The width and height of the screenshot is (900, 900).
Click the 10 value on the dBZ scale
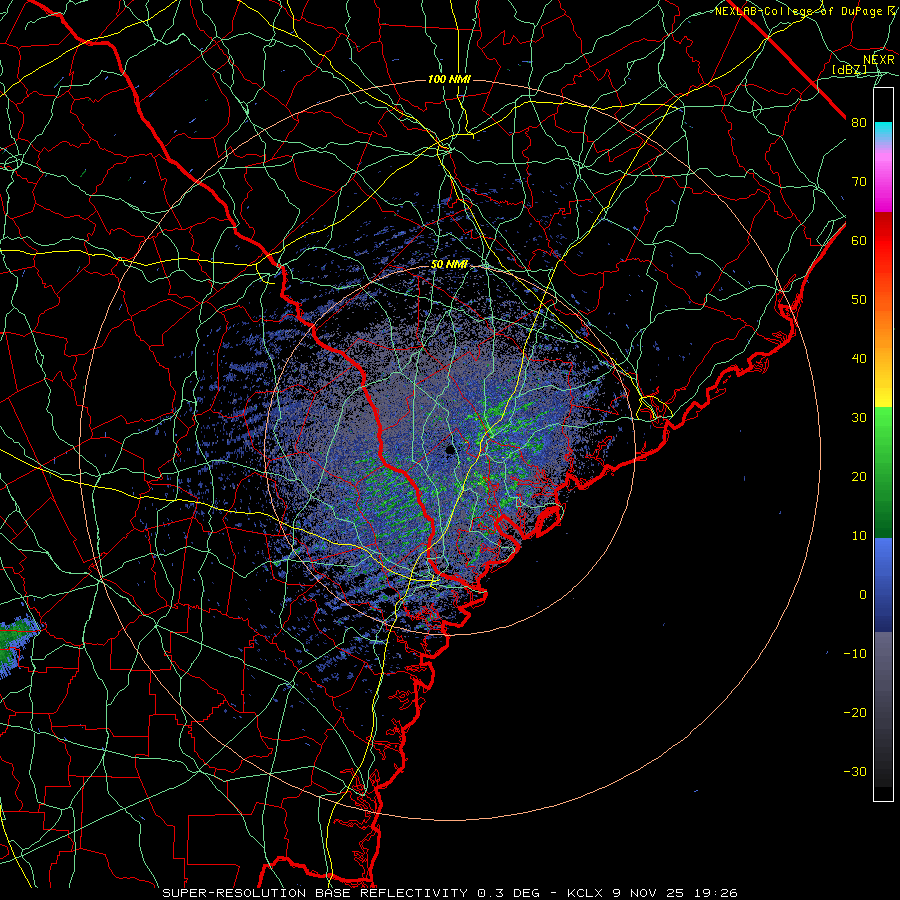click(x=859, y=536)
